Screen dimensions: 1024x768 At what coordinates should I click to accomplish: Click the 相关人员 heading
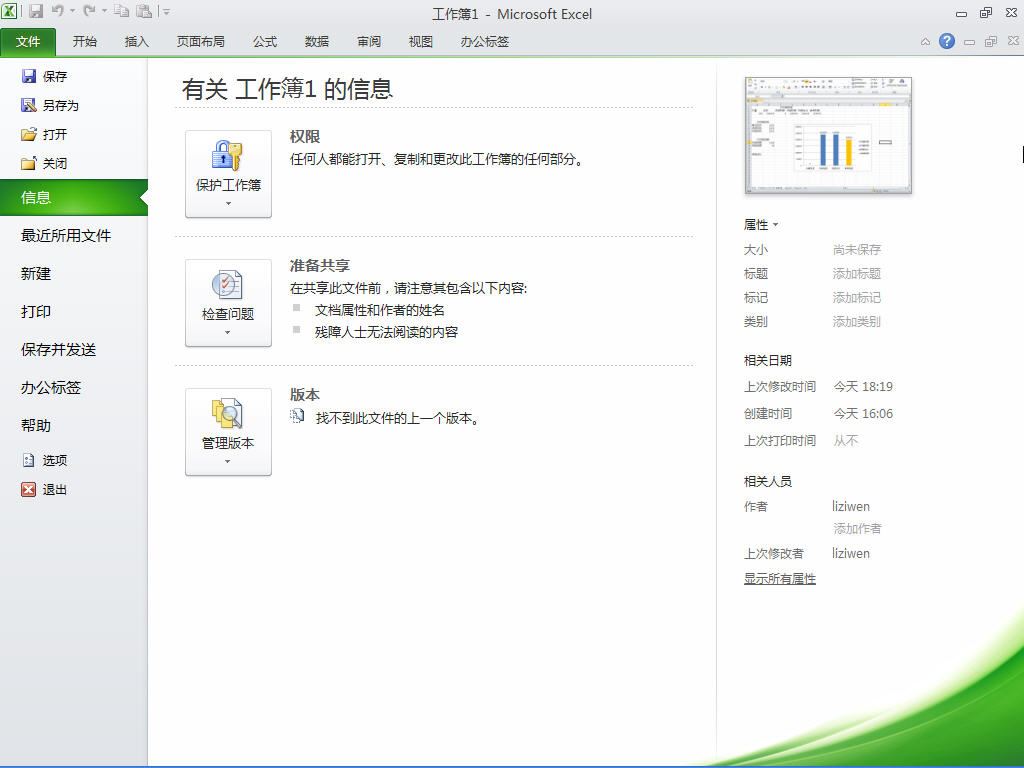tap(768, 481)
